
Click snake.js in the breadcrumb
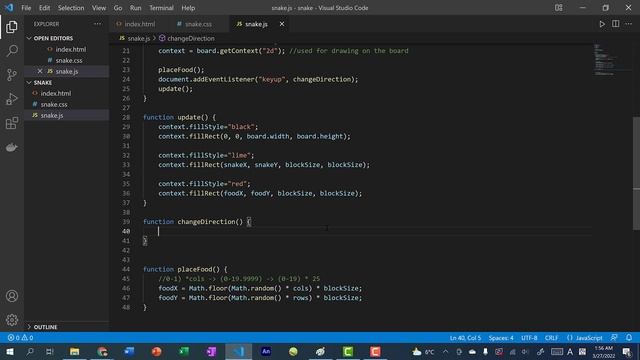click(139, 38)
